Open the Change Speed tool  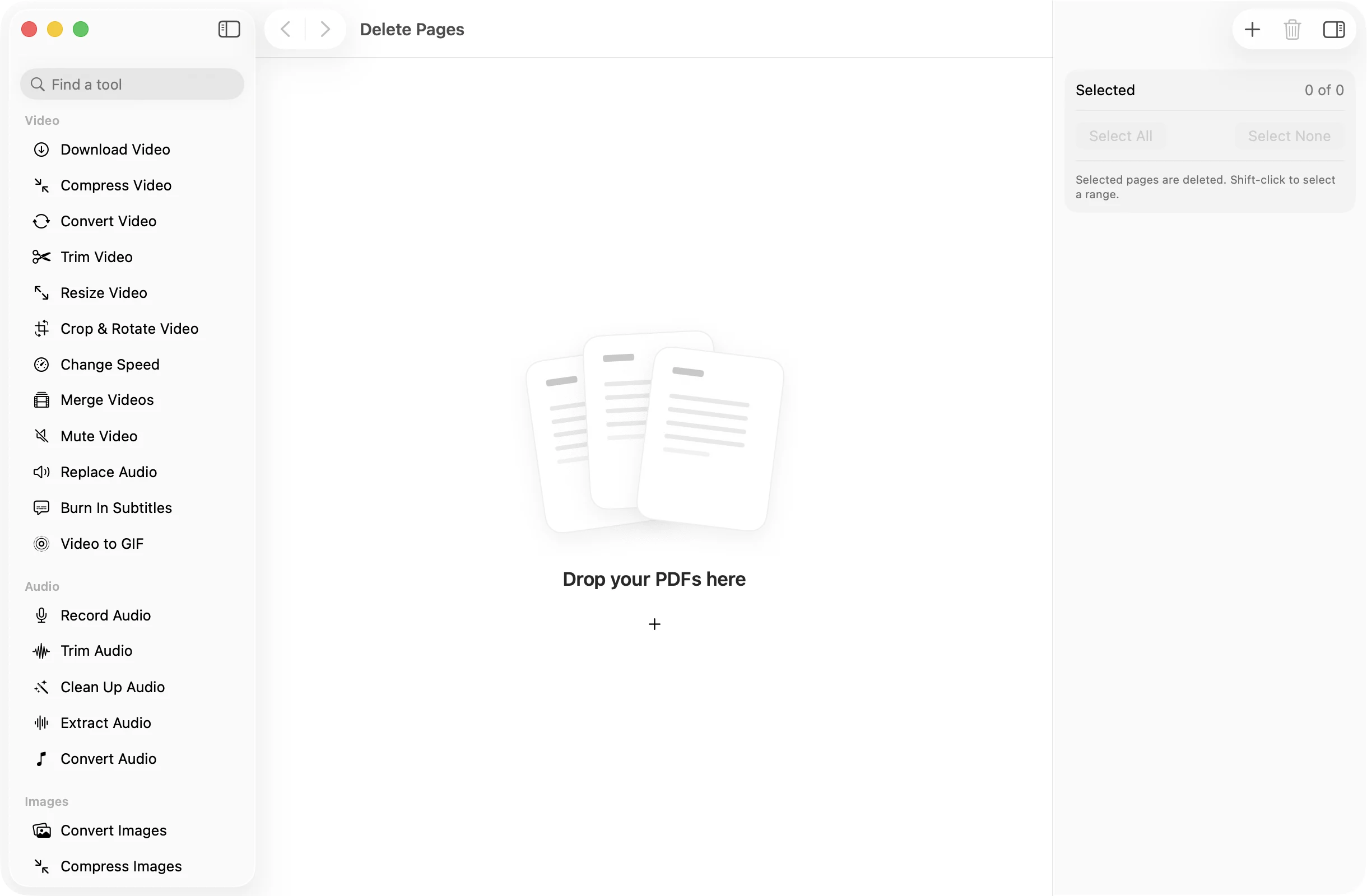[x=132, y=365]
